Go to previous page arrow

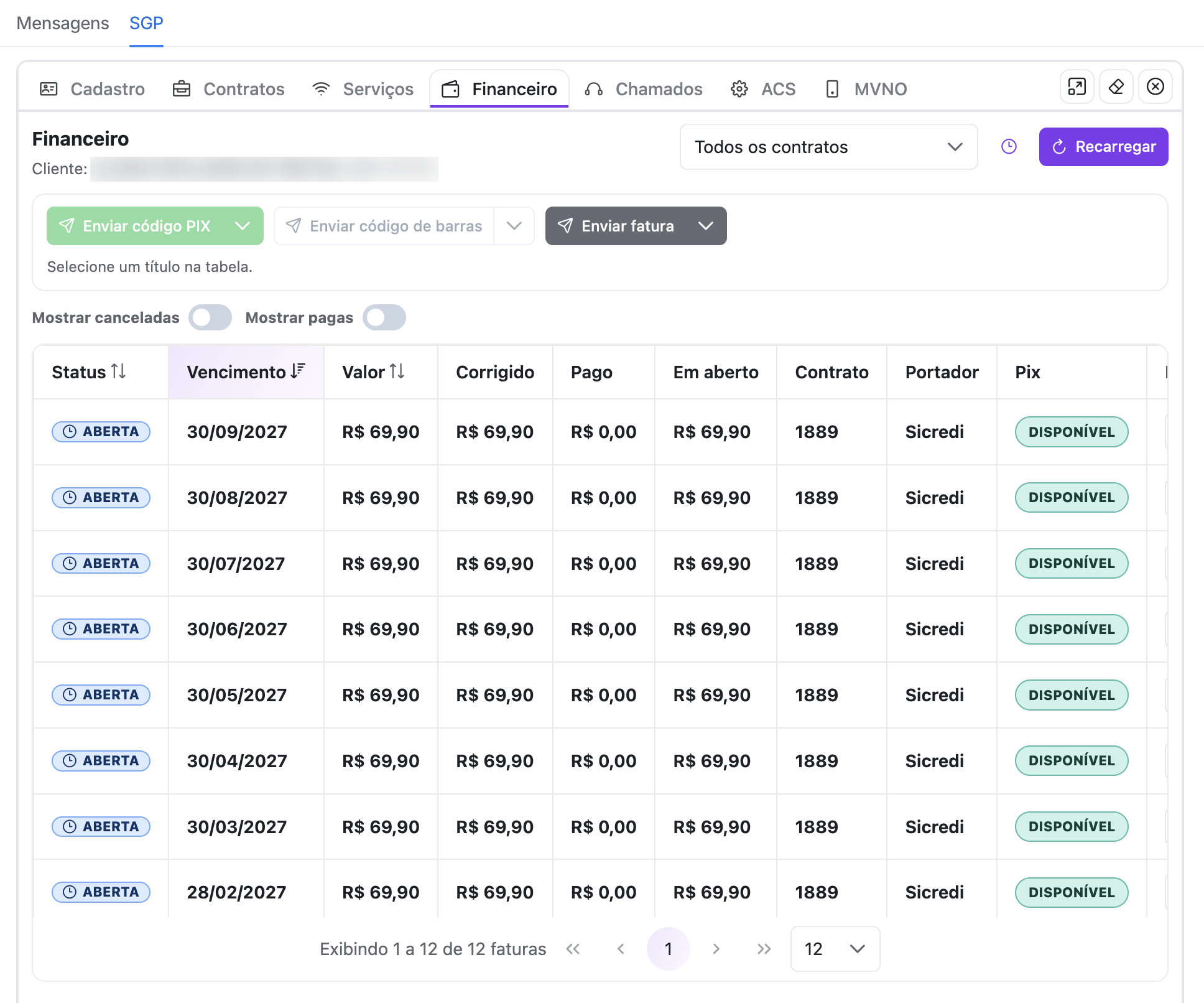coord(621,949)
